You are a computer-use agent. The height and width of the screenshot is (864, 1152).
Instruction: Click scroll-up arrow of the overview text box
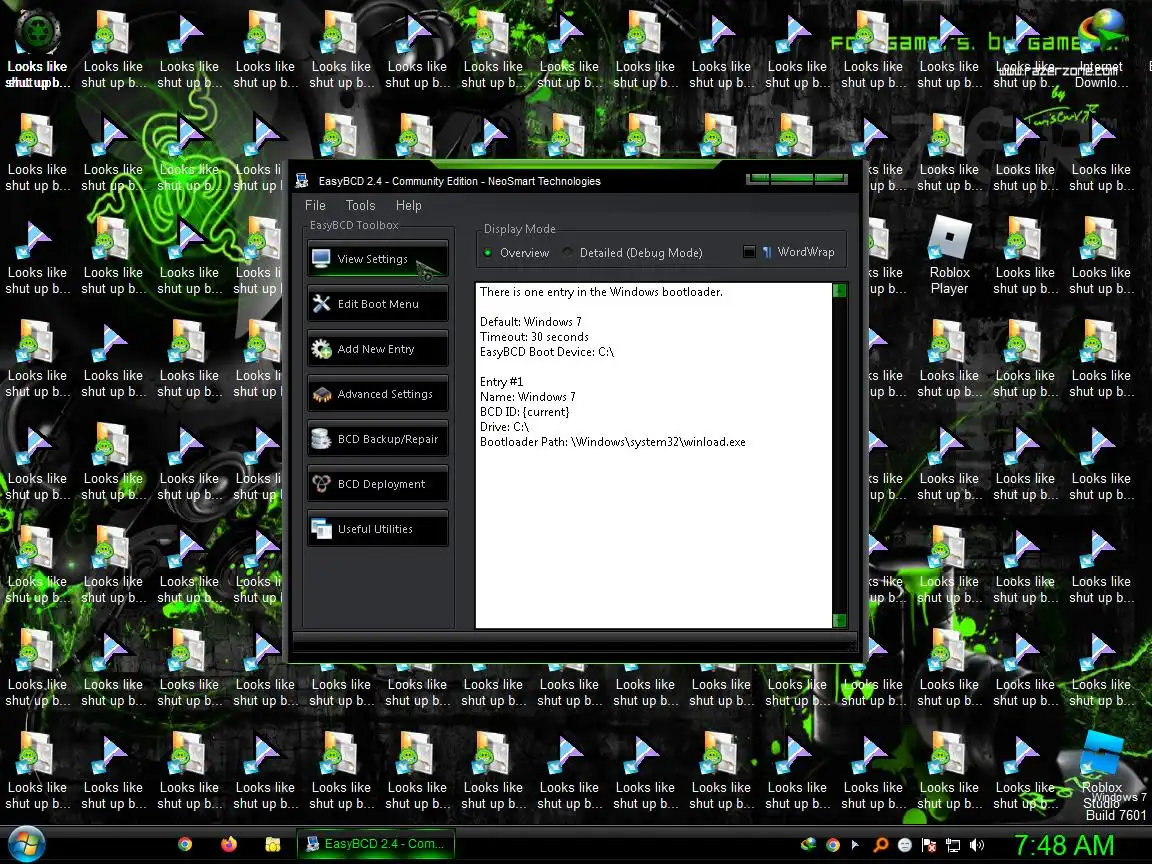840,290
